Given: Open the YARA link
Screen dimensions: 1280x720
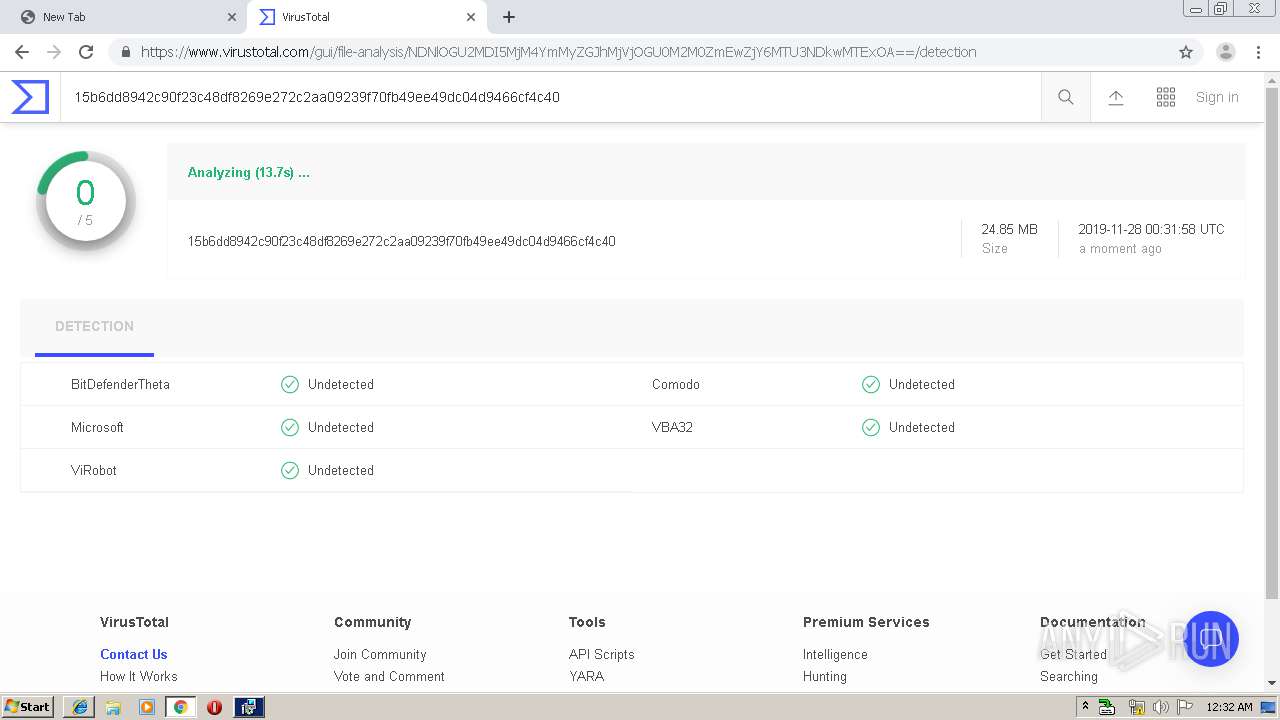Looking at the screenshot, I should pos(587,676).
